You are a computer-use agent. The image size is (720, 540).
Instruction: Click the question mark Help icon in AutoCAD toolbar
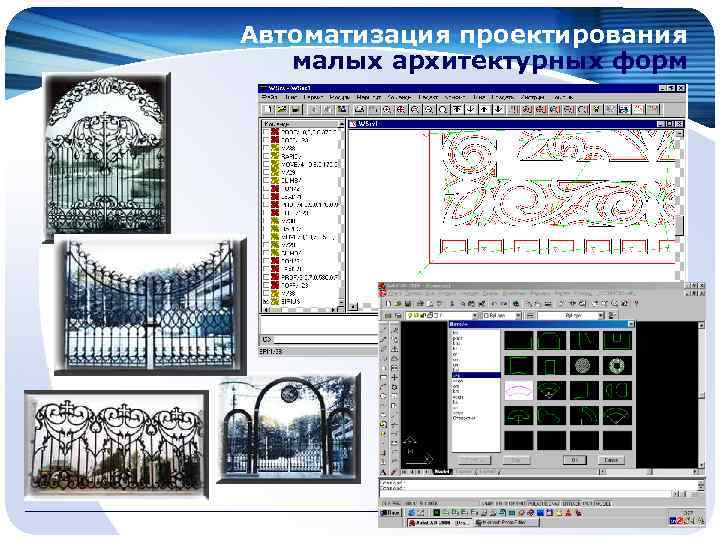[636, 304]
